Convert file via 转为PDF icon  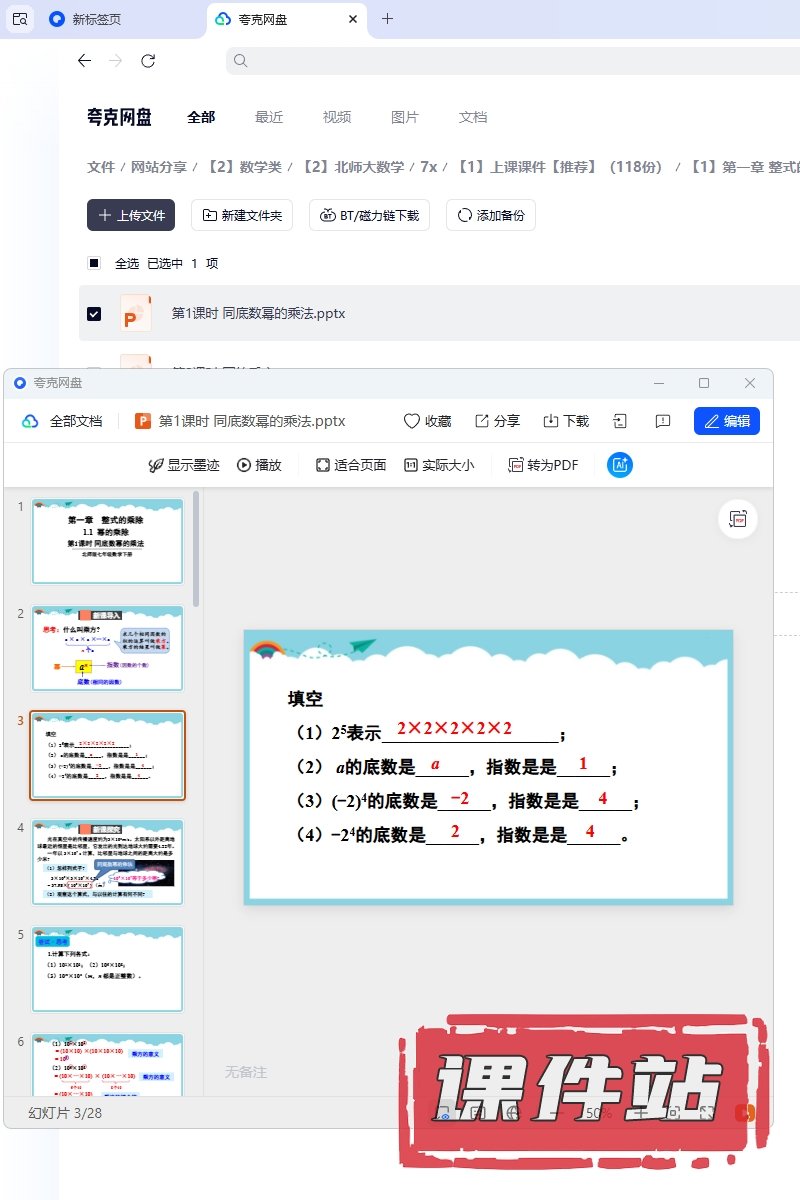[516, 465]
